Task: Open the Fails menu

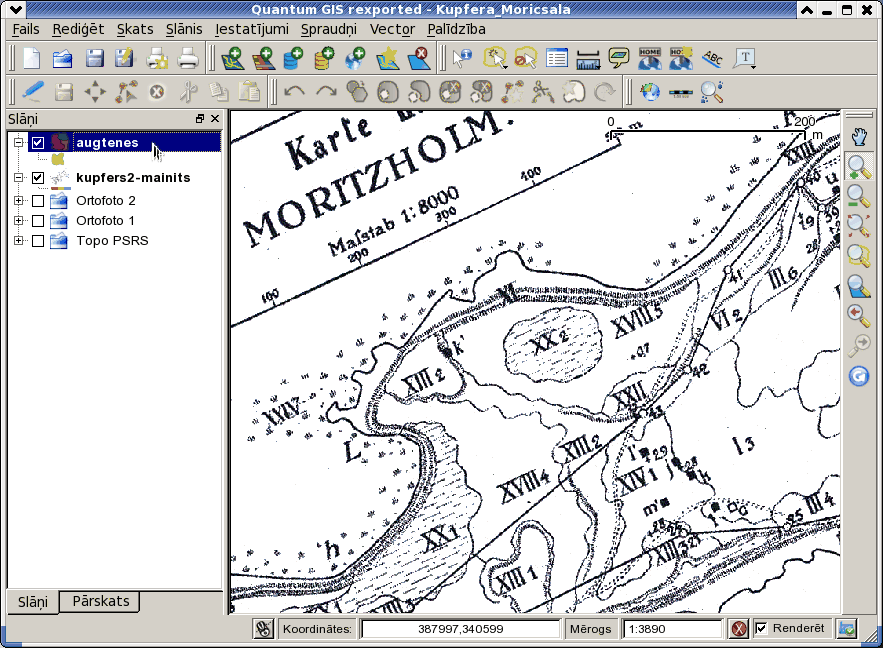Action: [x=26, y=29]
